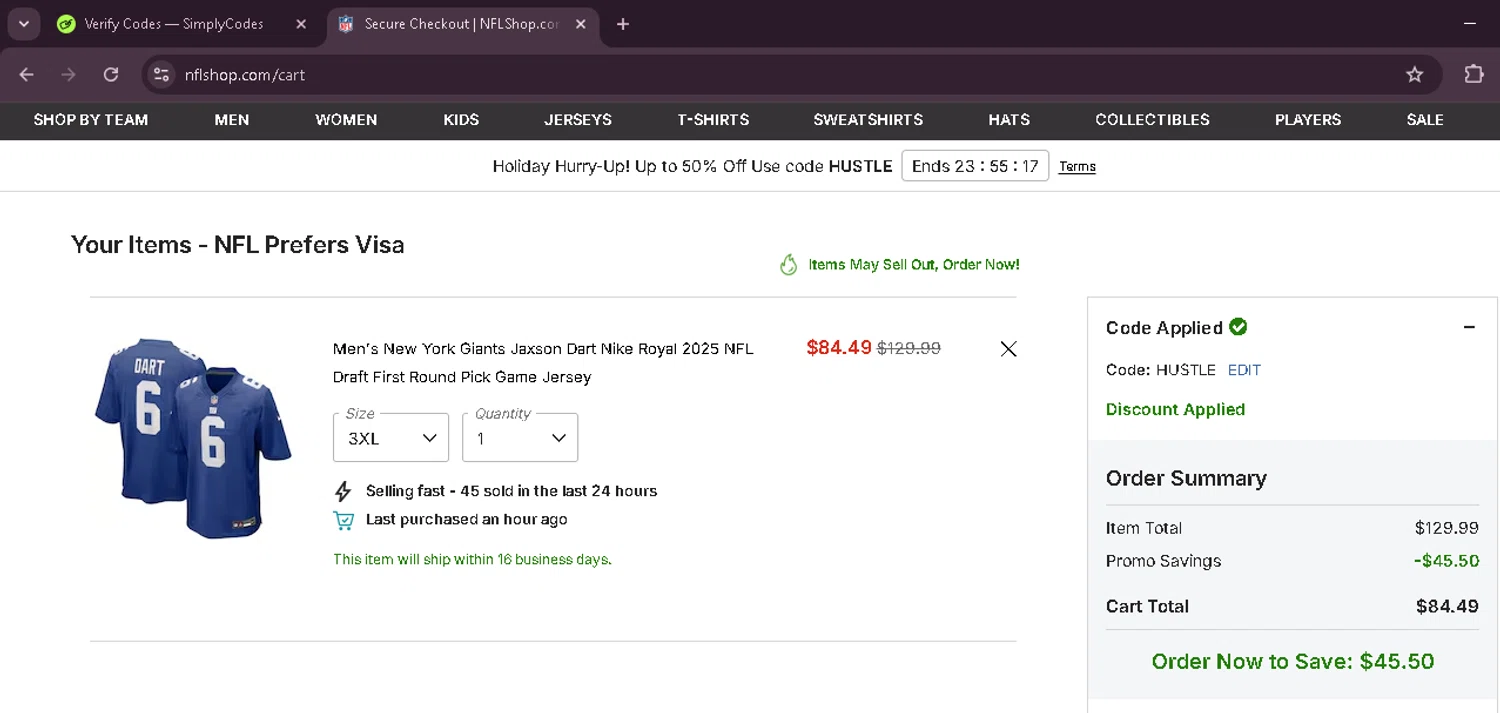The width and height of the screenshot is (1500, 713).
Task: Click the crossed-out $129.99 price
Action: 909,348
